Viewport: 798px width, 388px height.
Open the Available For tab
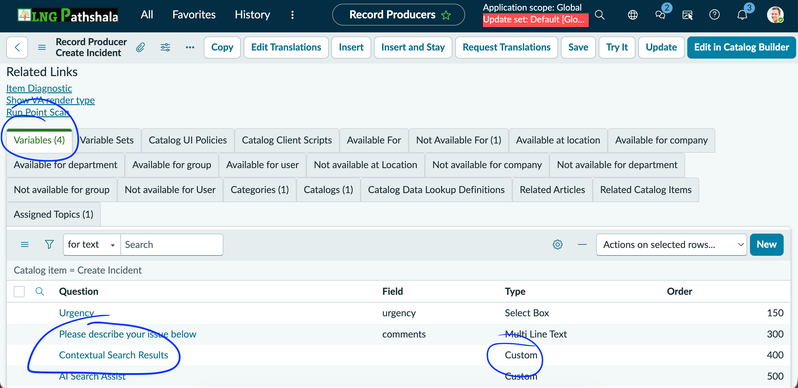coord(374,140)
